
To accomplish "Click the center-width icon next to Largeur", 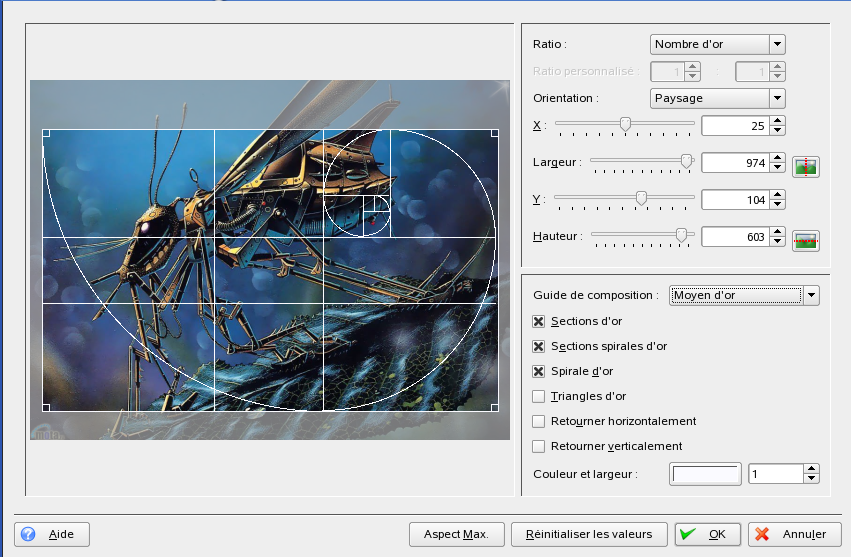I will tap(805, 167).
